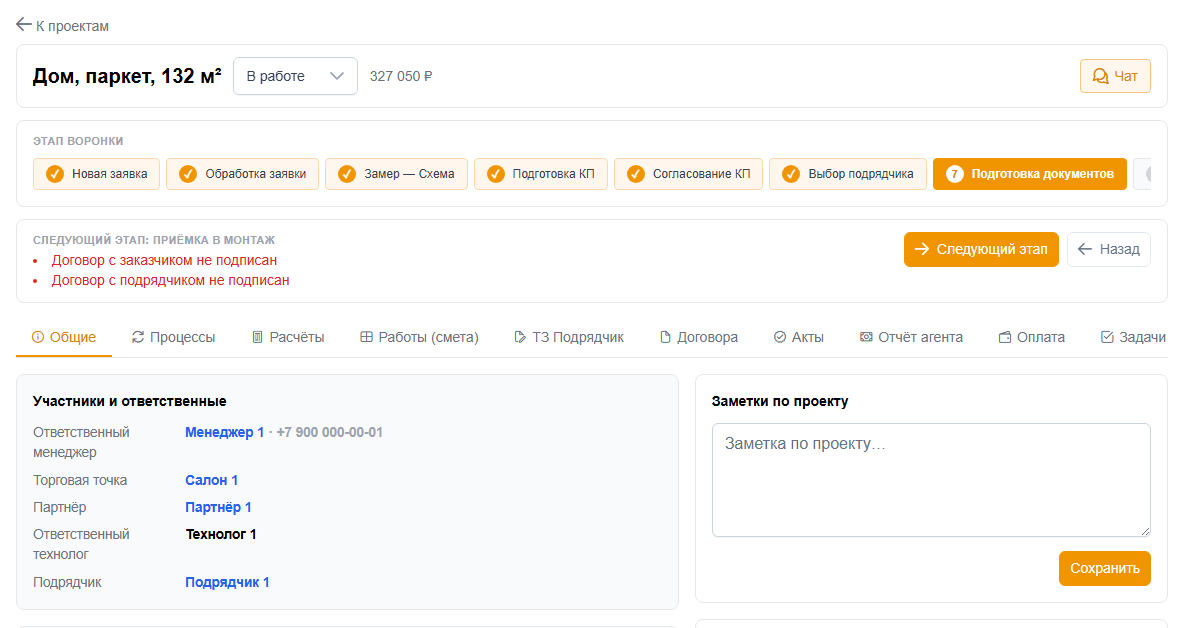Select active stage Подготовка документов
Screen dimensions: 1184x628
1030,174
